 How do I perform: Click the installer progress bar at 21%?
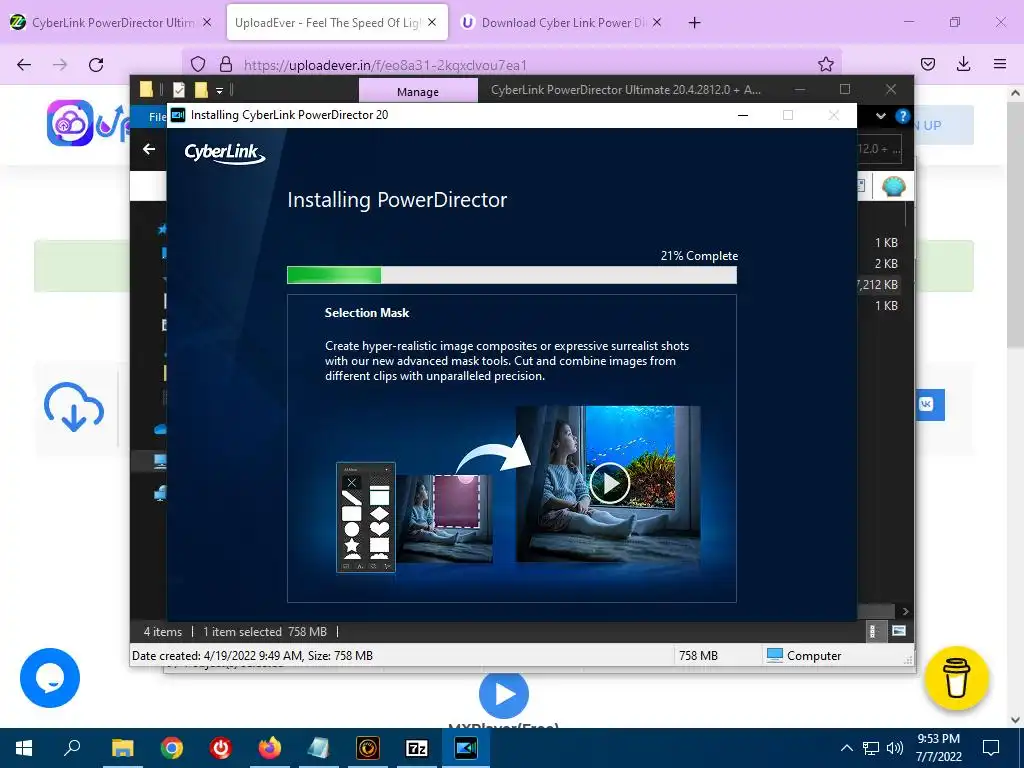click(x=511, y=276)
